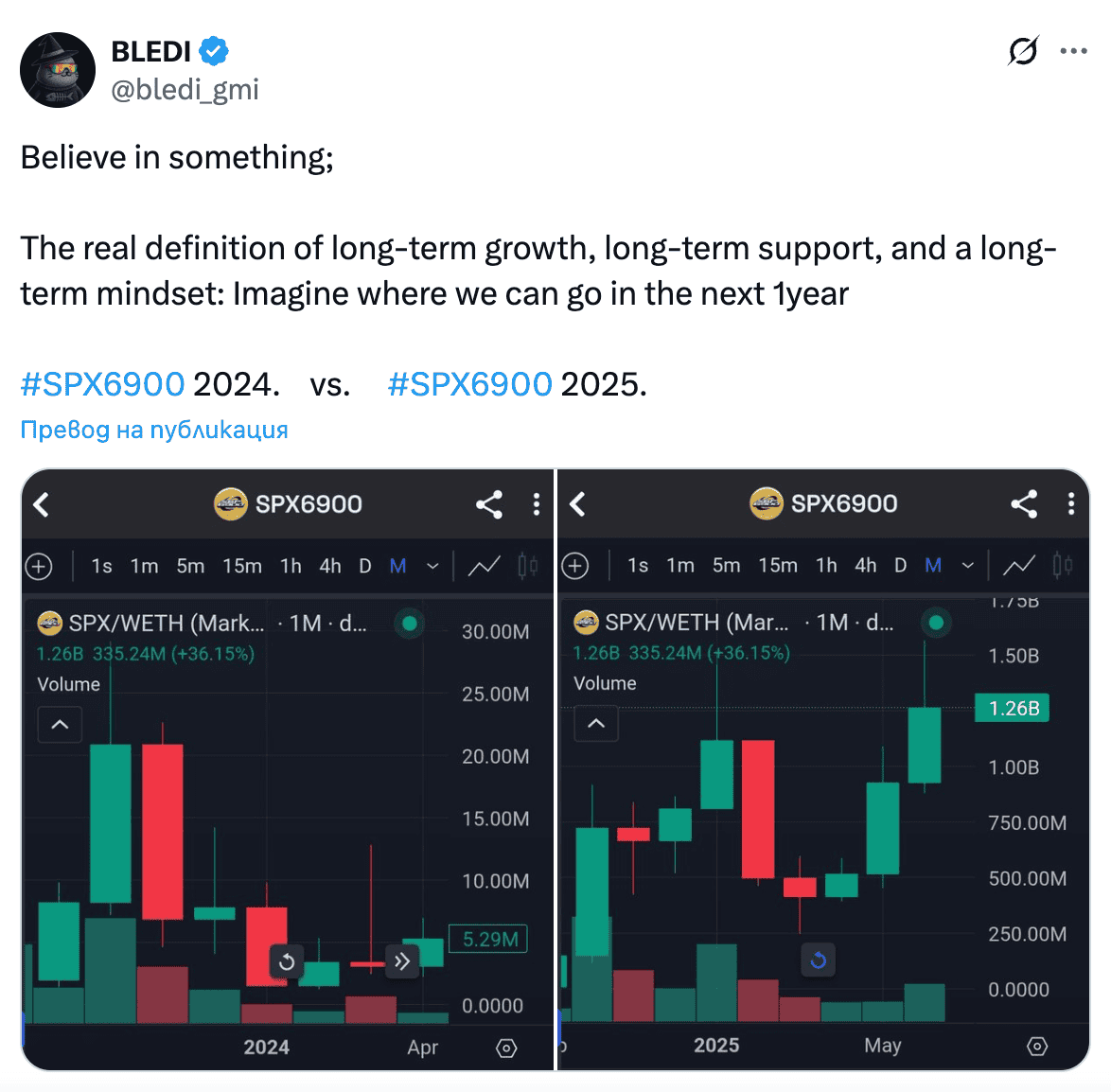
Task: Select the line chart style icon
Action: 485,565
